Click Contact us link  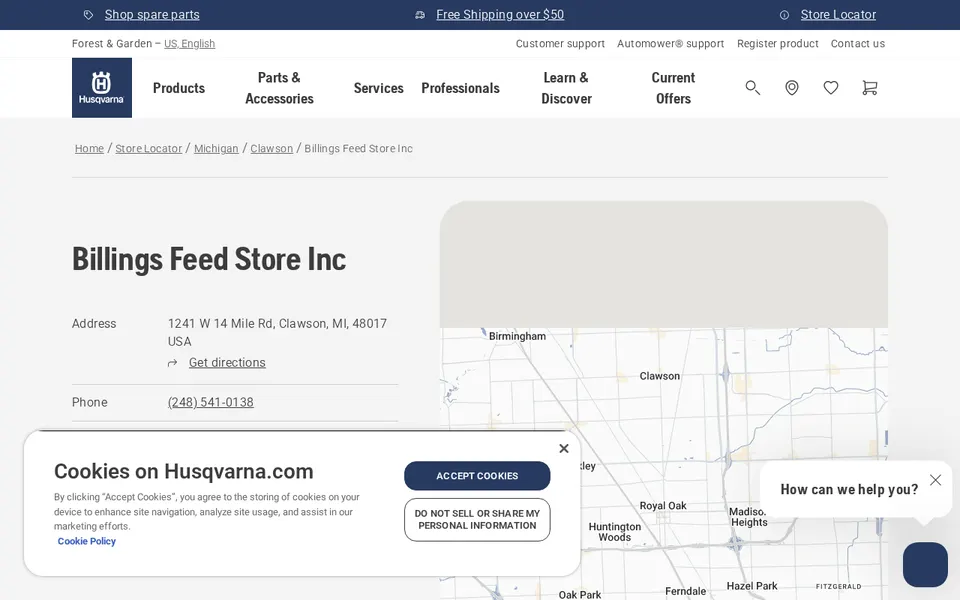click(x=858, y=43)
